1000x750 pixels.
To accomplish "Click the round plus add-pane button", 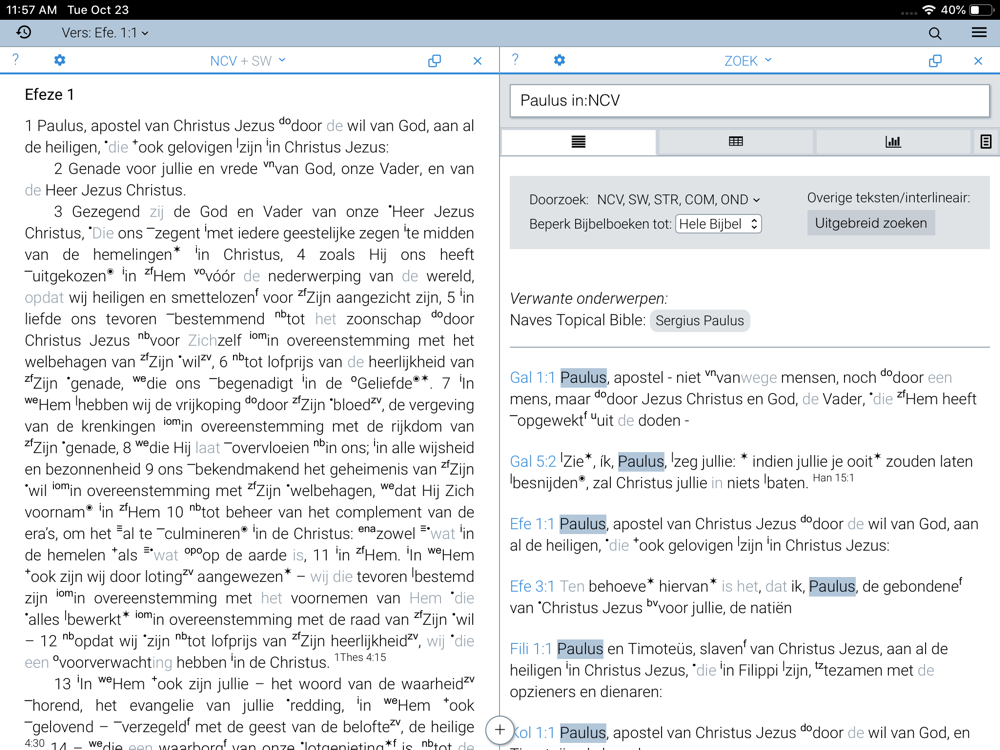I will coord(500,730).
